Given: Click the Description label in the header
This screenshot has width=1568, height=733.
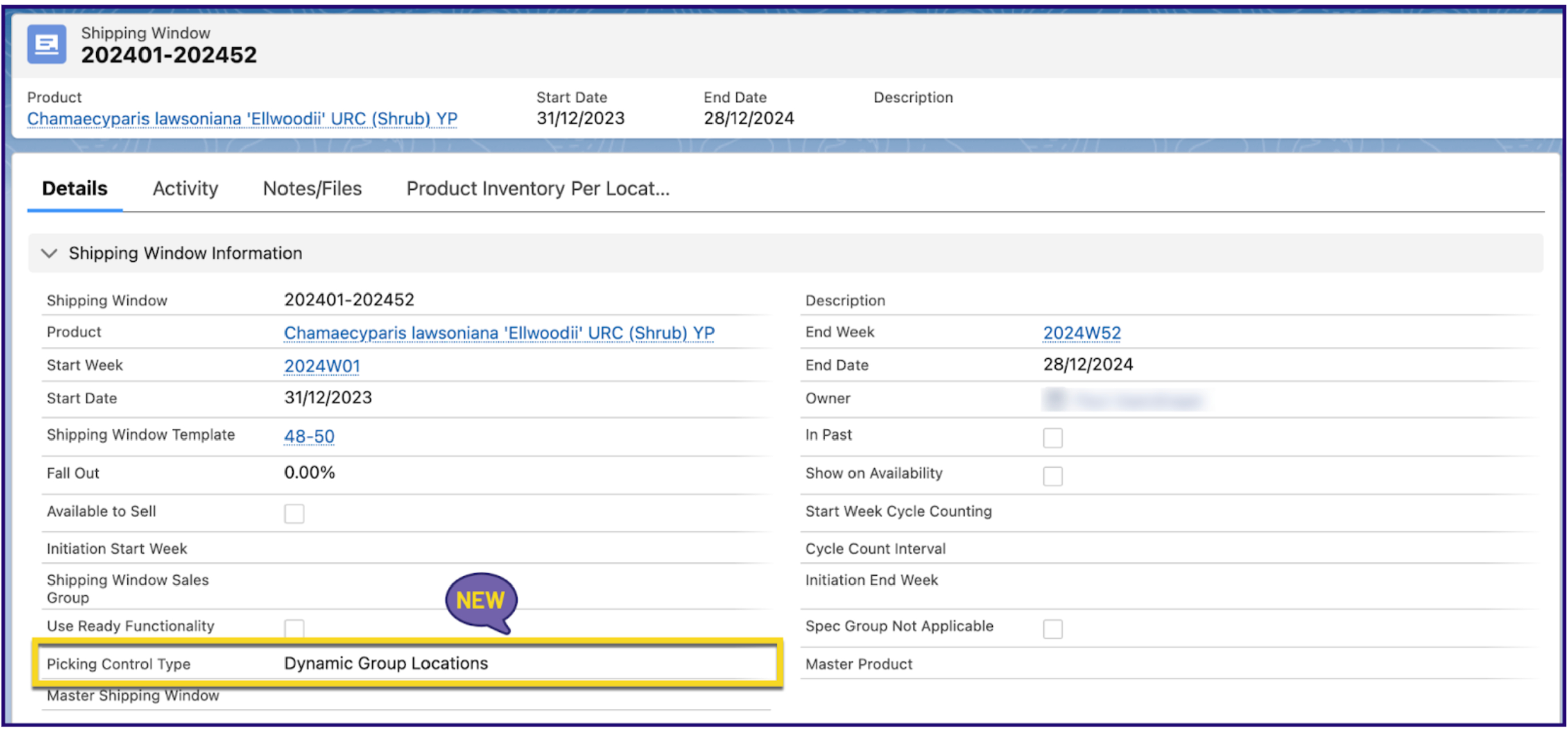Looking at the screenshot, I should 913,97.
